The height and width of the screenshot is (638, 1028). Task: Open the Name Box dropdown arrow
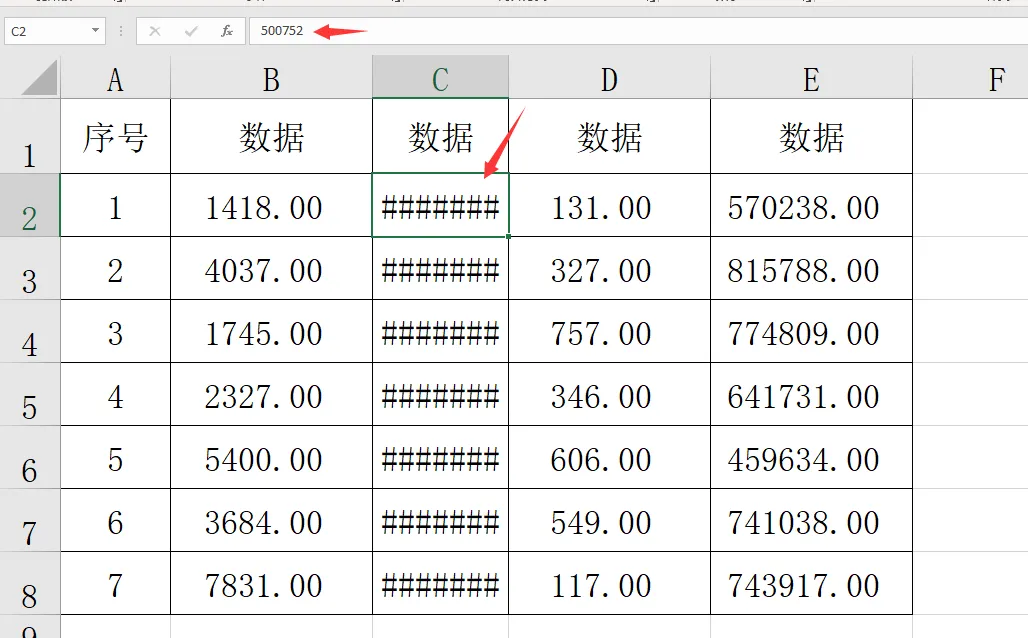coord(96,30)
